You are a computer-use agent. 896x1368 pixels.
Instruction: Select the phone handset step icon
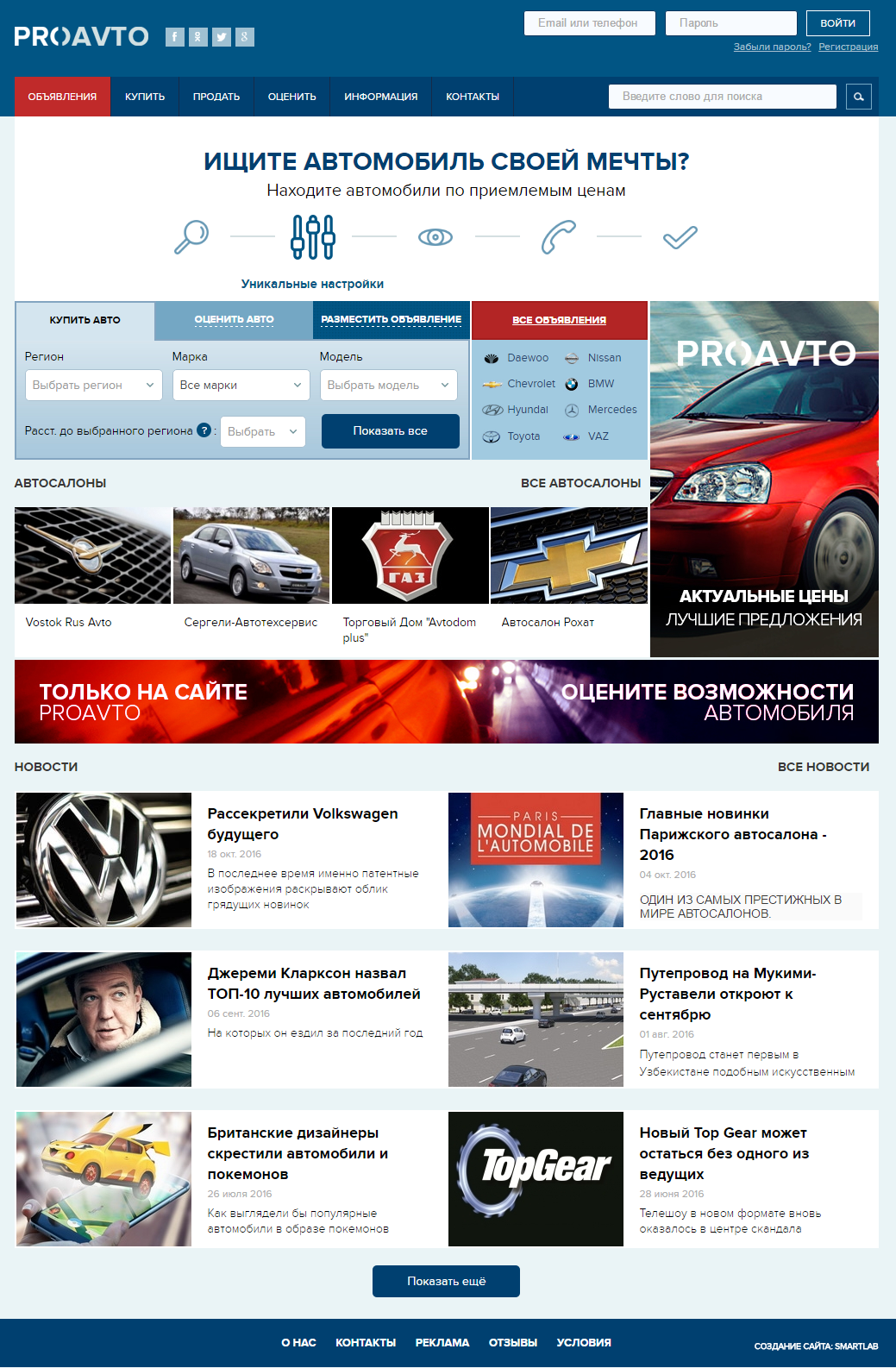[x=558, y=236]
